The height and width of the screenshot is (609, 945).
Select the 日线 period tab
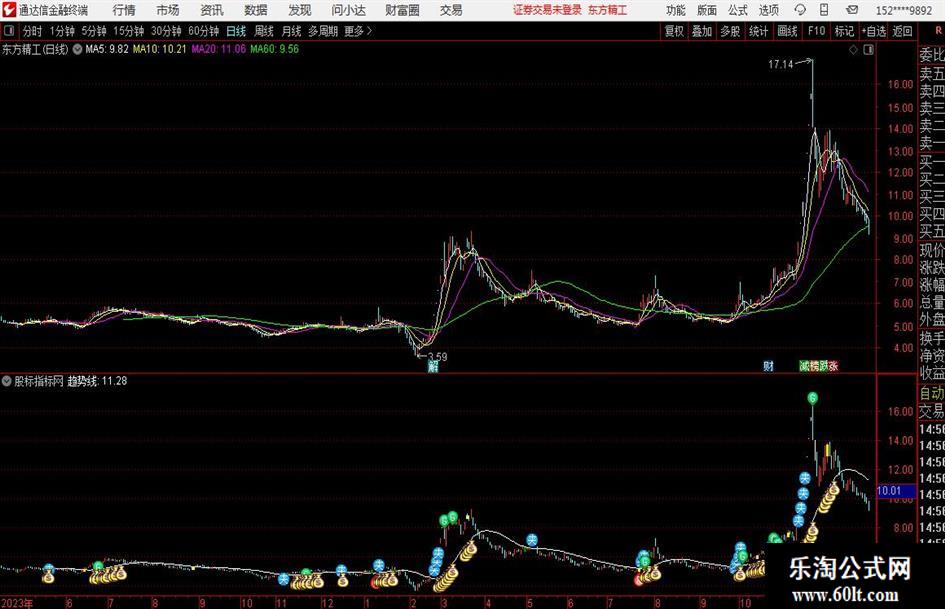pos(236,31)
